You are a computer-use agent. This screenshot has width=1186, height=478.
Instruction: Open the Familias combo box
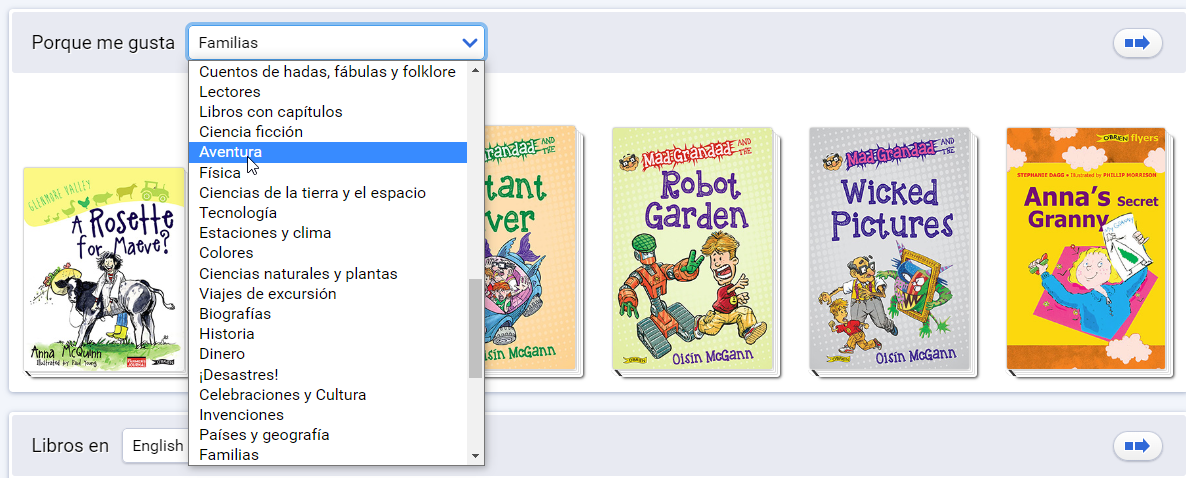coord(337,43)
